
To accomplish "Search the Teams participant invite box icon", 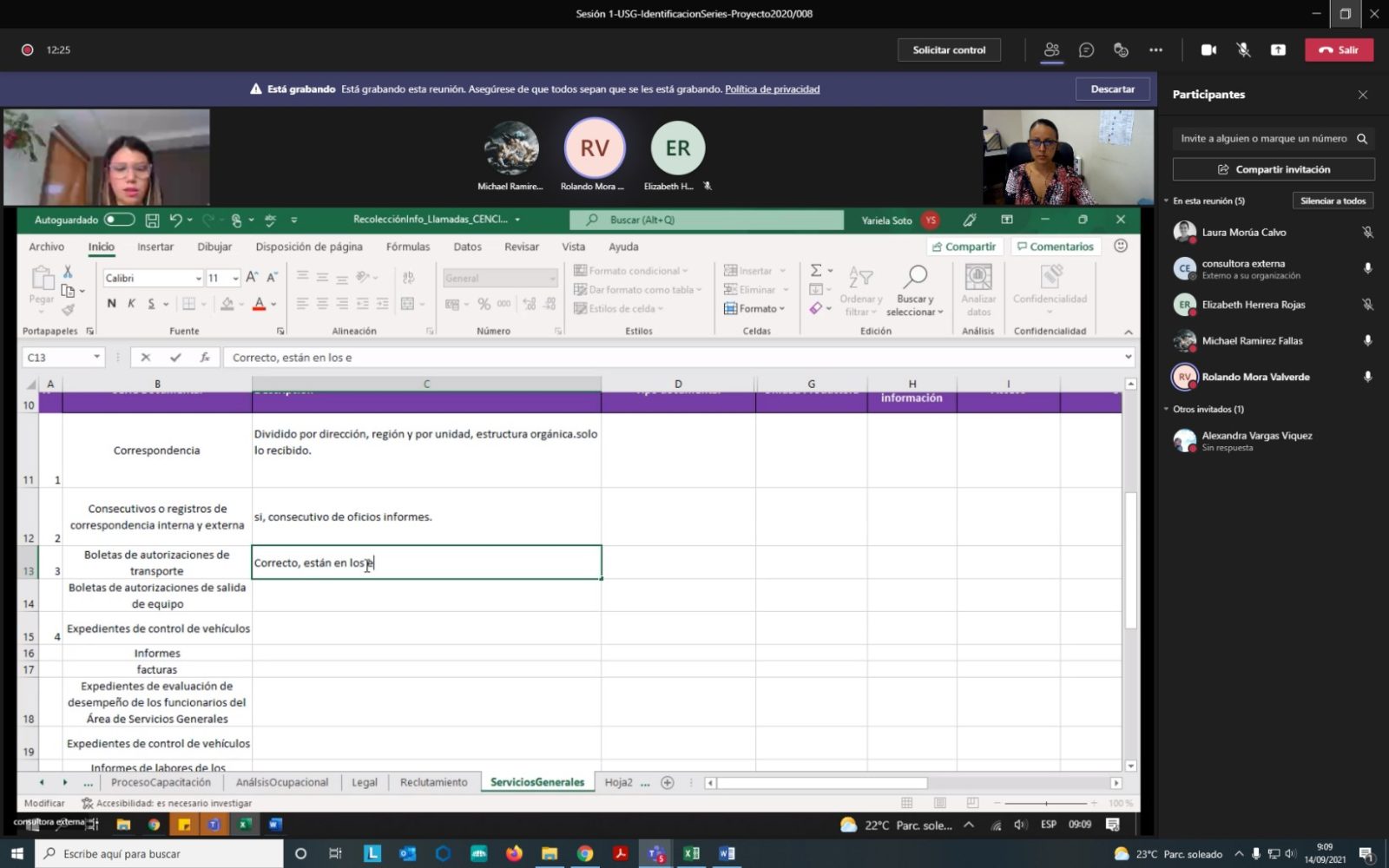I will pos(1362,139).
